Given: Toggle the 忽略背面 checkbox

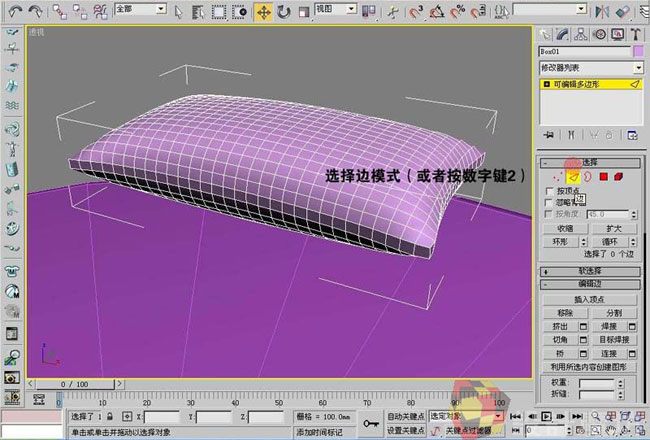Looking at the screenshot, I should pyautogui.click(x=547, y=202).
